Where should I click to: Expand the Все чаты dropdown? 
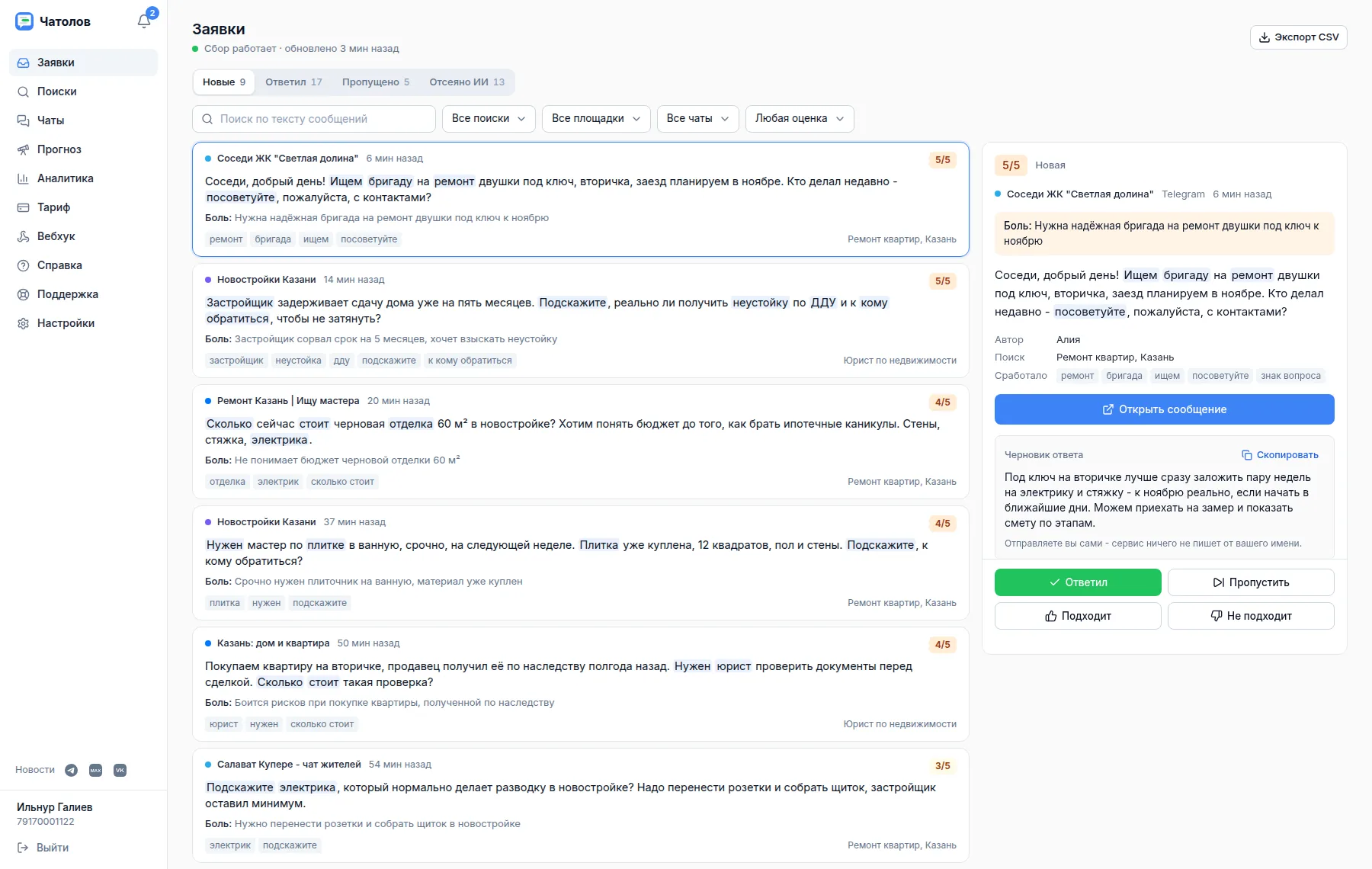click(x=697, y=119)
